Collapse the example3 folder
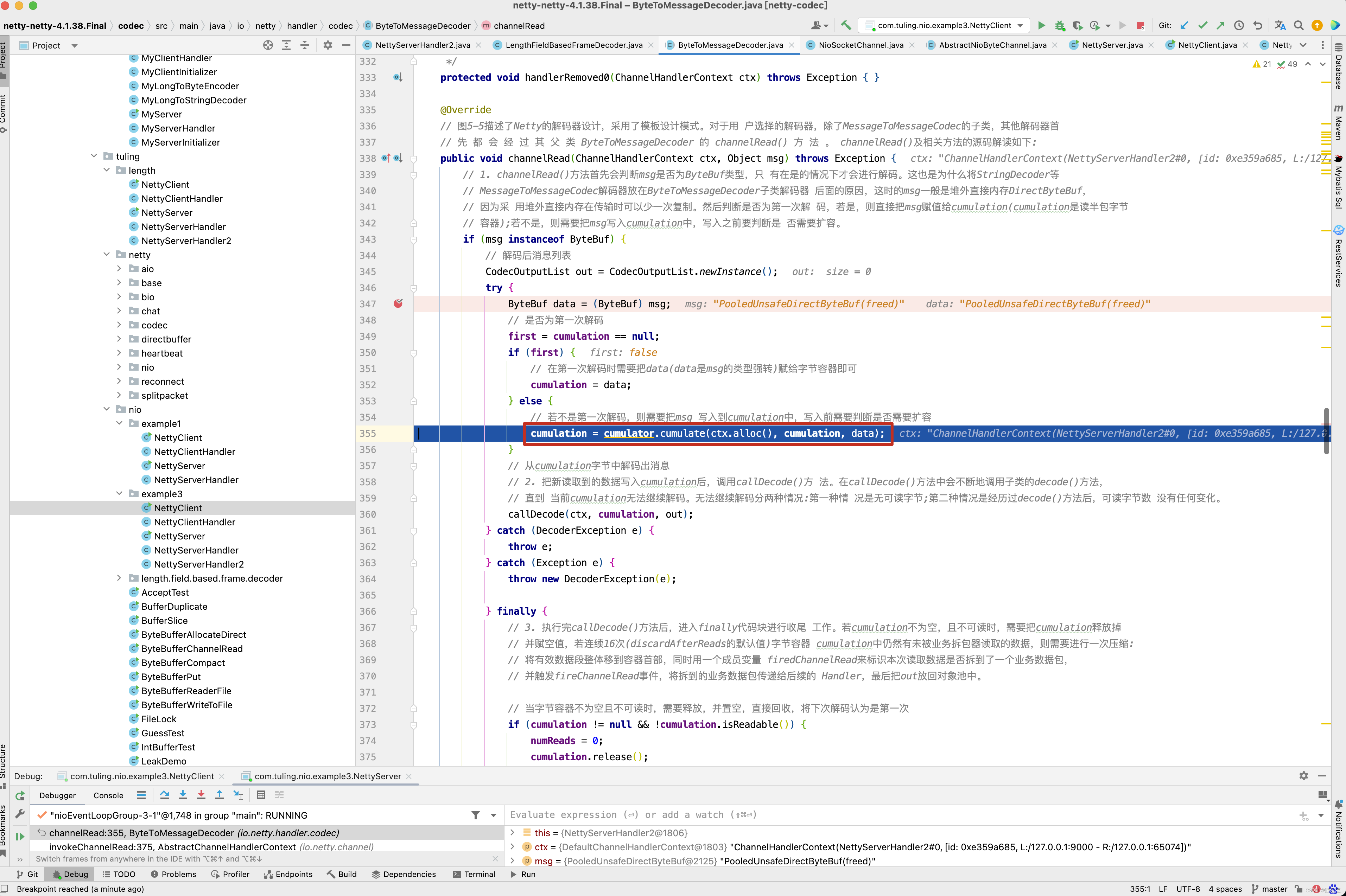1346x896 pixels. click(x=119, y=494)
